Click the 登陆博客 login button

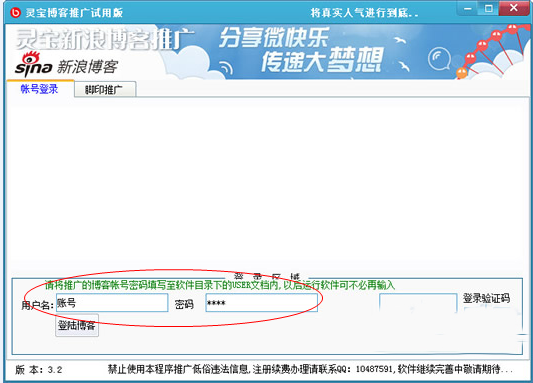point(77,325)
